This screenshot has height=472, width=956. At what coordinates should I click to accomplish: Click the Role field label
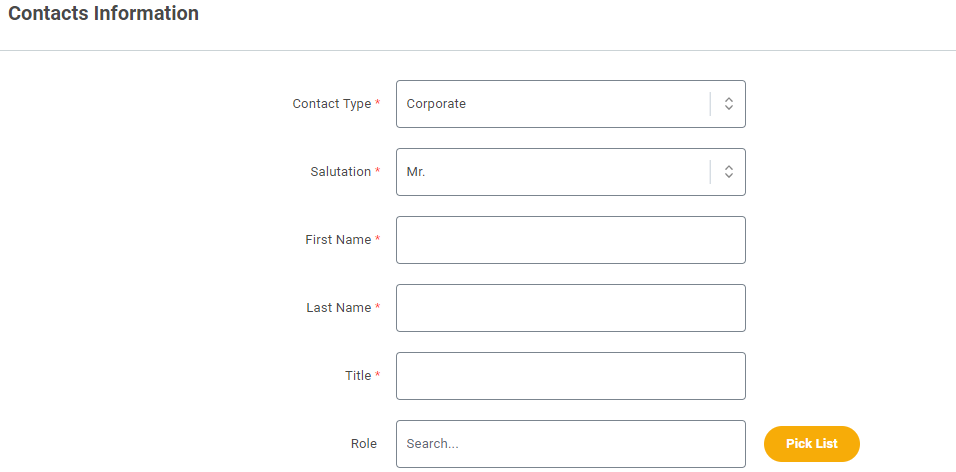coord(363,444)
